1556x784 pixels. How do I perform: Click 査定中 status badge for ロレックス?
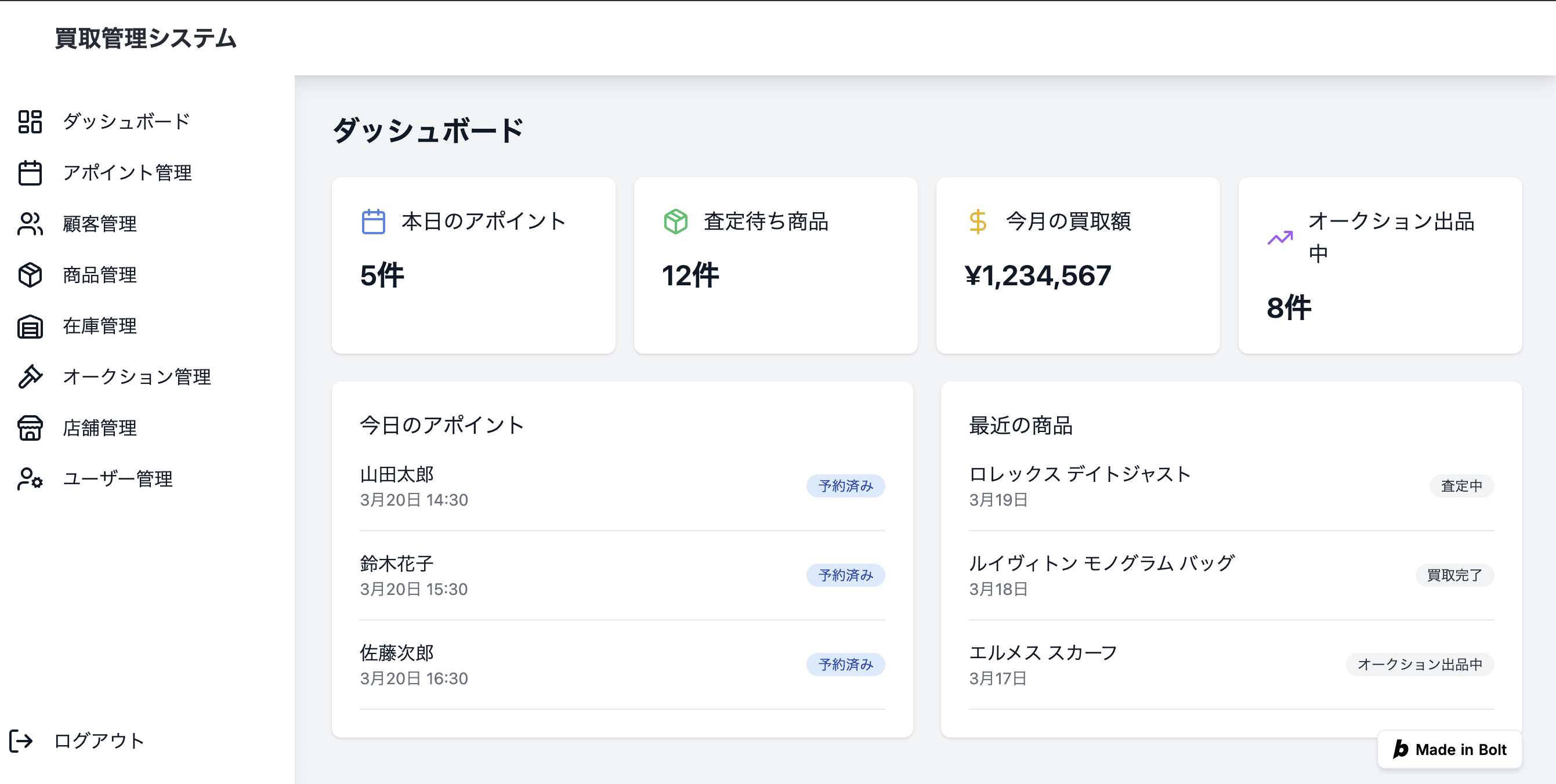1461,486
